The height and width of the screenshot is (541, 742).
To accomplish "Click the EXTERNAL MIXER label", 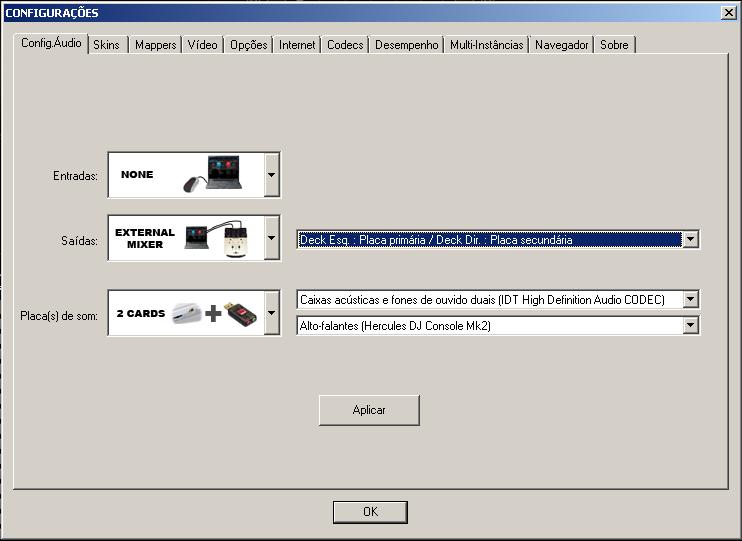I will coord(145,239).
